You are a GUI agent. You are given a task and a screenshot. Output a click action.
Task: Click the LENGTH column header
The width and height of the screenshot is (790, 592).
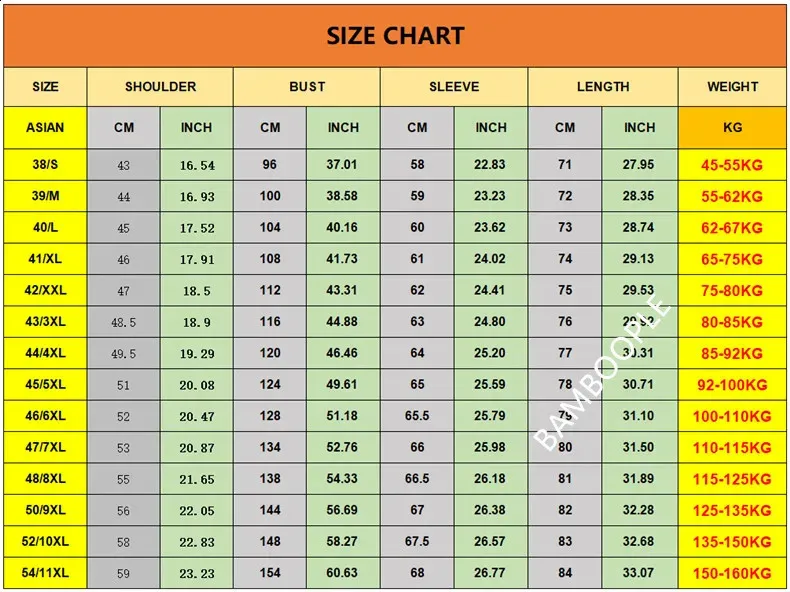point(603,87)
